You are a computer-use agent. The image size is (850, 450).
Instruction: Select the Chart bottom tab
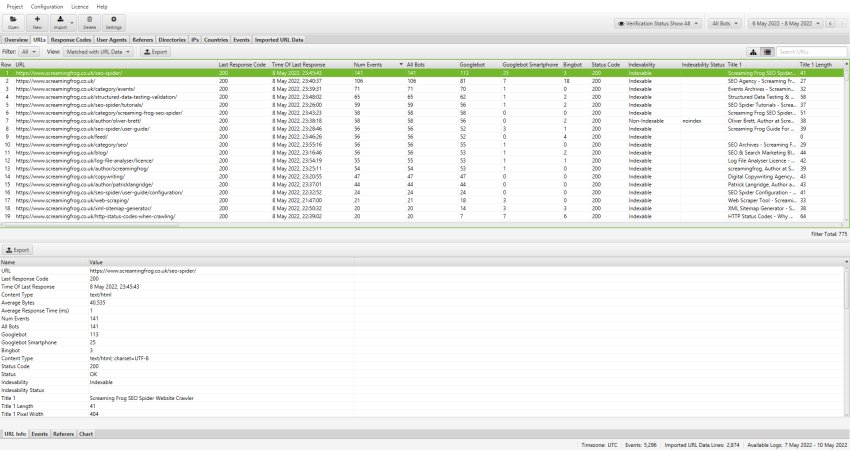(86, 434)
